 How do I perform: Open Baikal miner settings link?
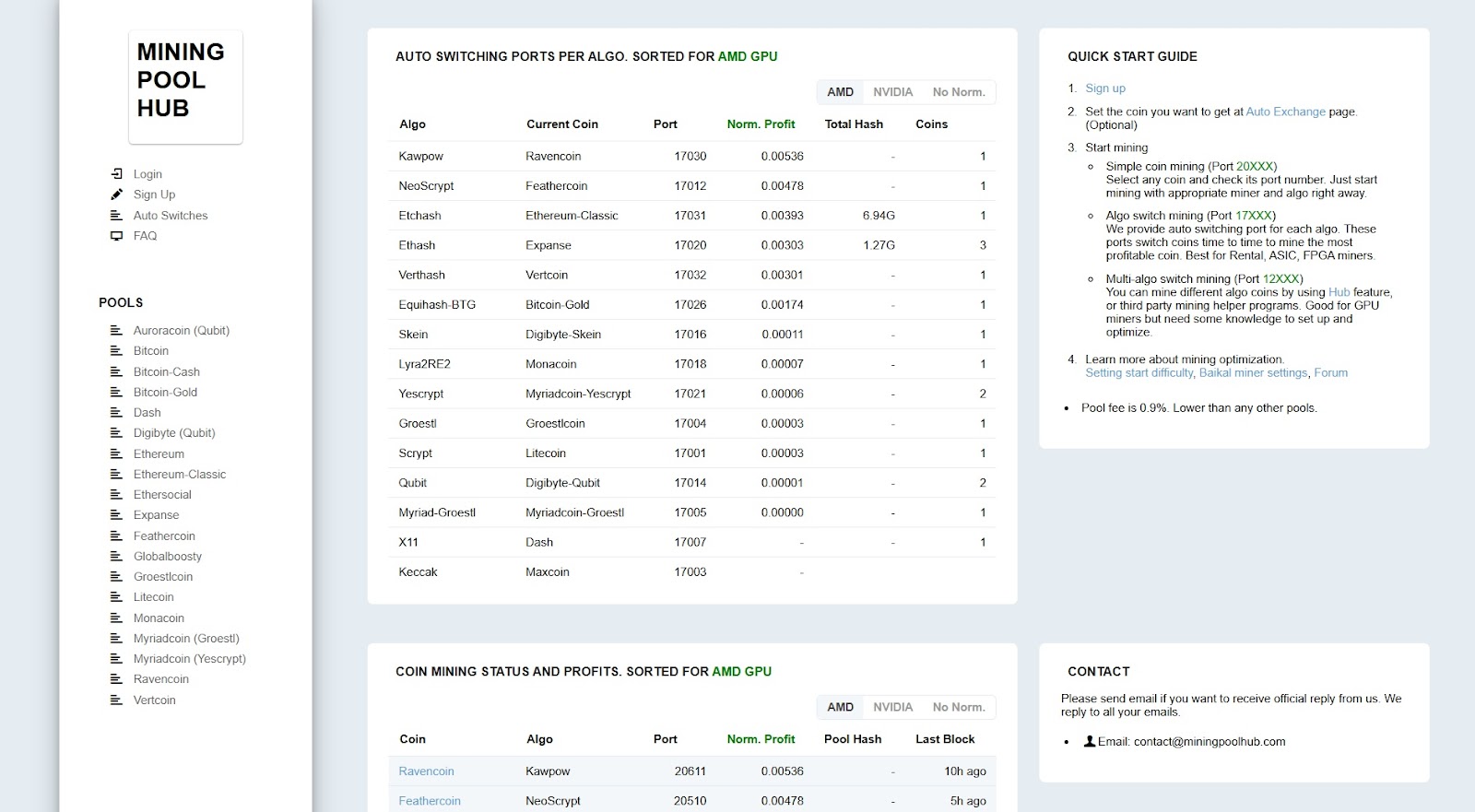click(x=1253, y=373)
